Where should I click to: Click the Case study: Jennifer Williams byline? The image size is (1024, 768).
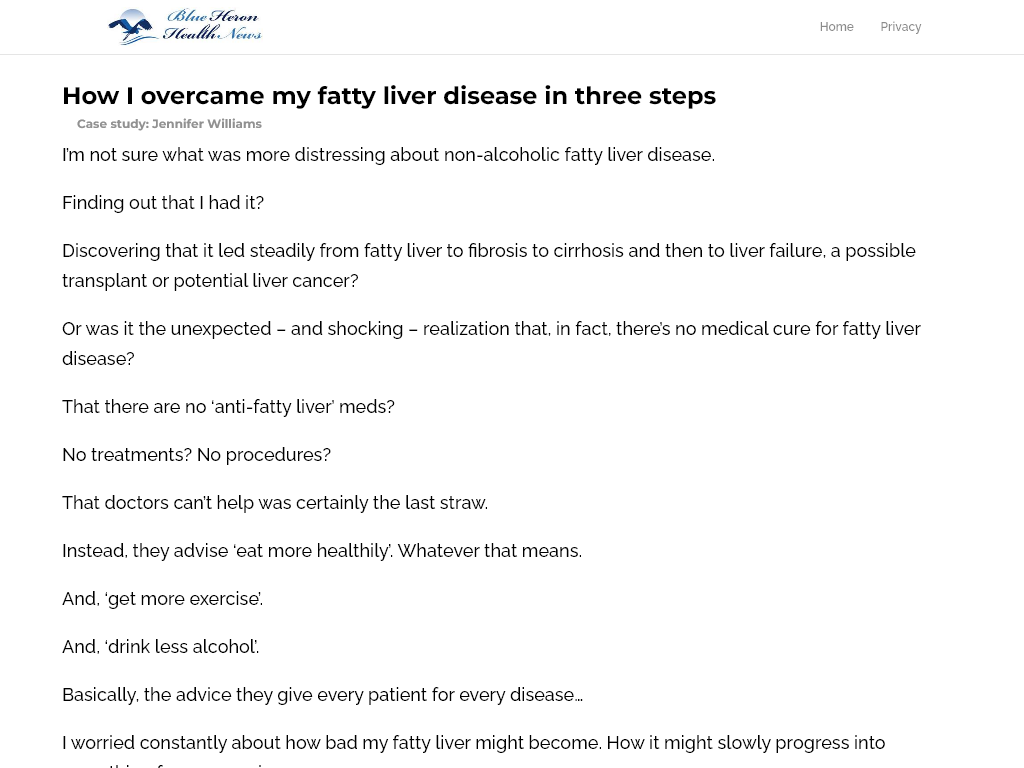[170, 123]
